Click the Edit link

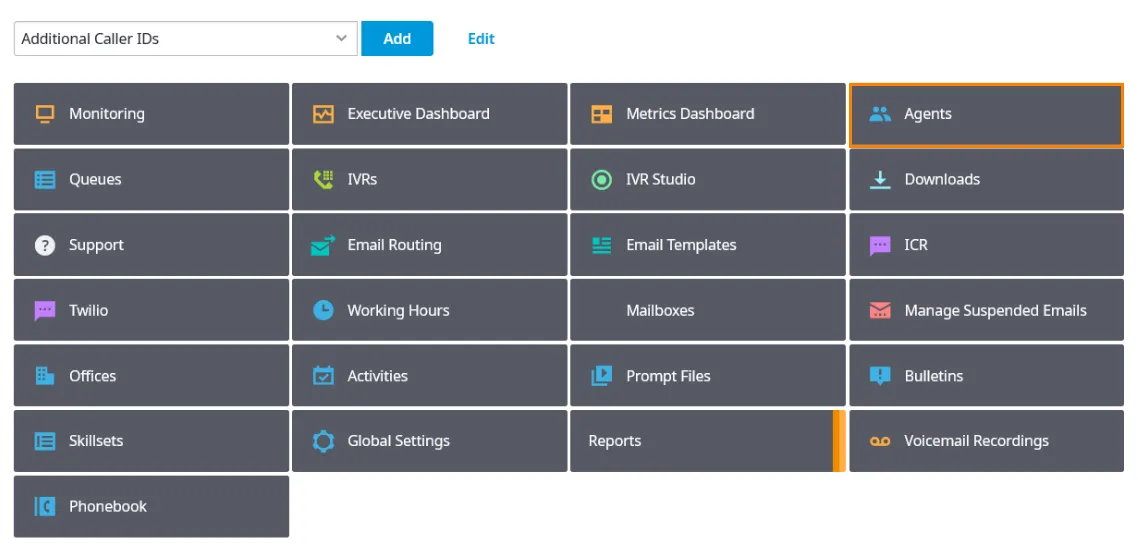pyautogui.click(x=481, y=38)
